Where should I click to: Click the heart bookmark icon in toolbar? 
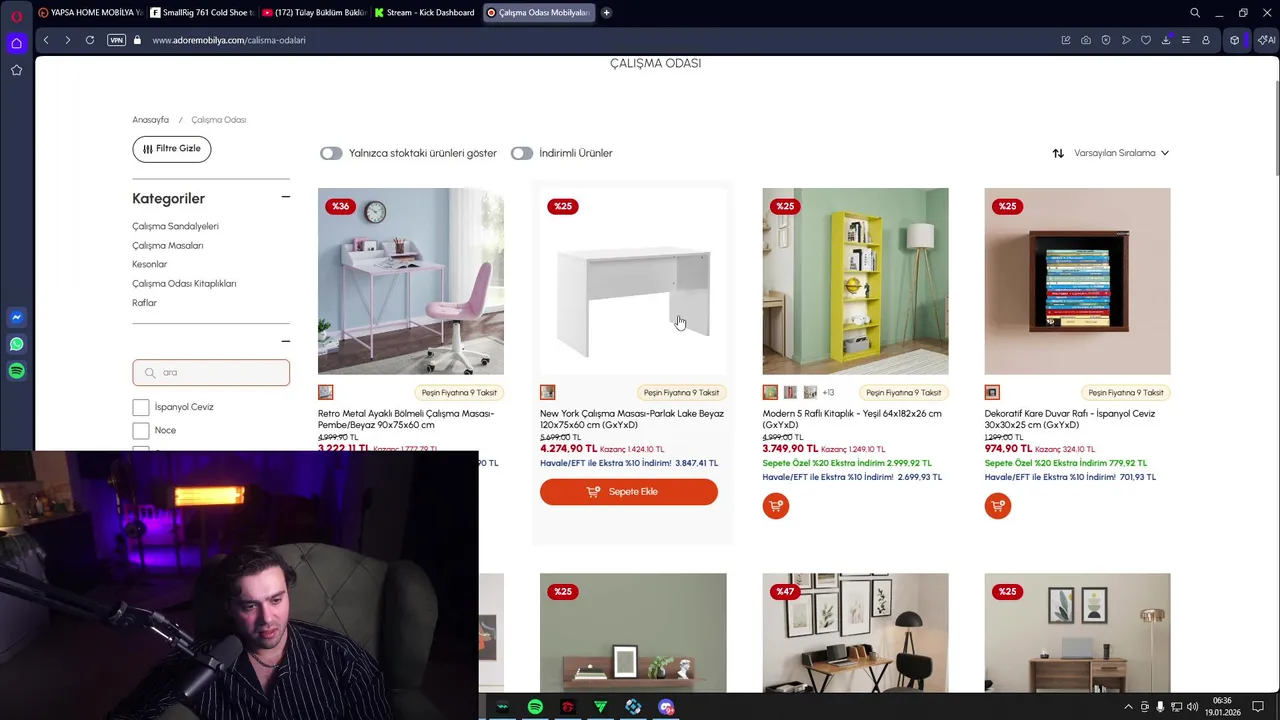click(x=1146, y=40)
